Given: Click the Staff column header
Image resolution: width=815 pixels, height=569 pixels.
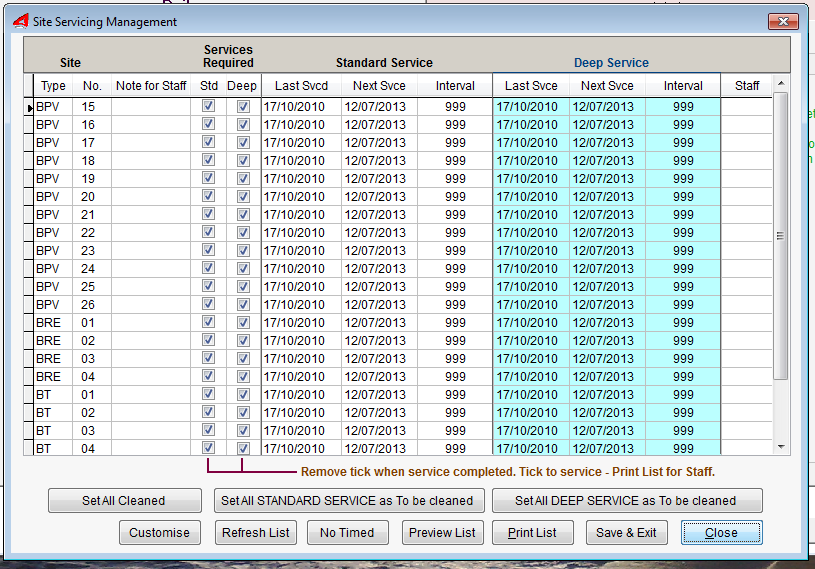Looking at the screenshot, I should tap(747, 86).
